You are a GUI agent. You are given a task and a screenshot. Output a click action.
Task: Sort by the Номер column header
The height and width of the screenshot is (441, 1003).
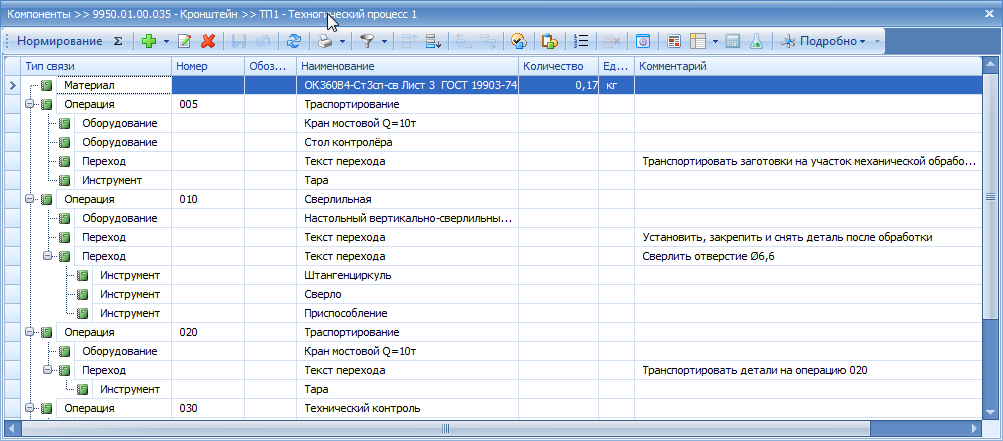pyautogui.click(x=208, y=66)
